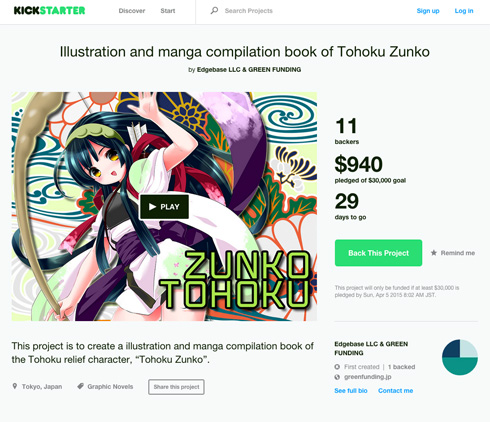
Task: Click the Kickstarter logo
Action: point(49,11)
